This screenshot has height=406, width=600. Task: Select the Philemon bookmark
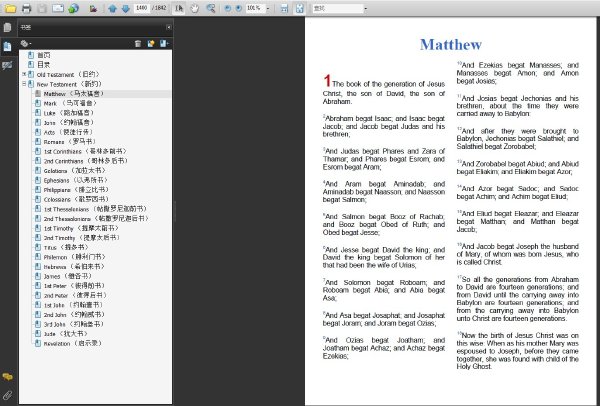coord(75,257)
